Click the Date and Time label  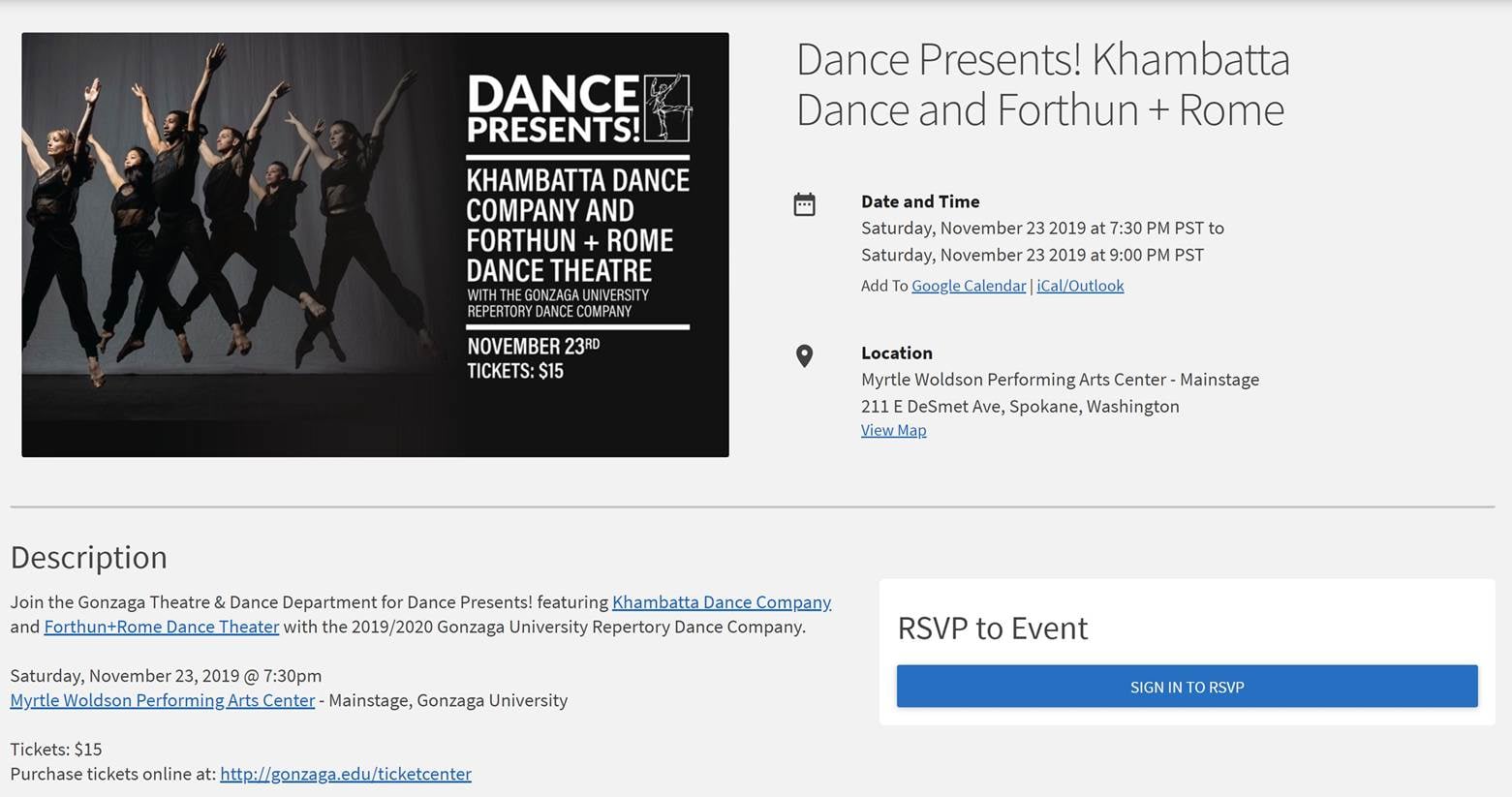[920, 201]
